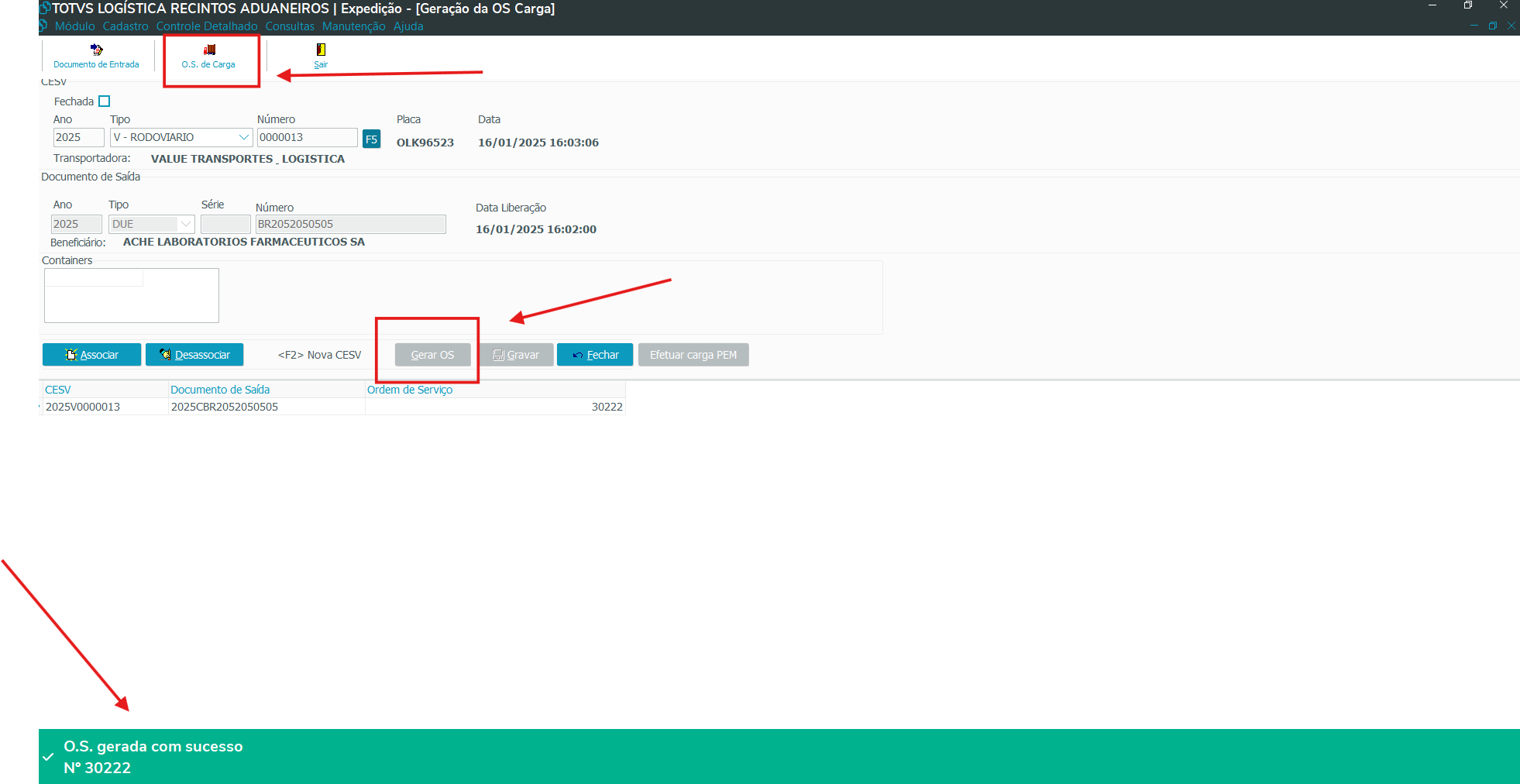This screenshot has height=784, width=1520.
Task: Minimize the inner MDI child window
Action: 1474,26
